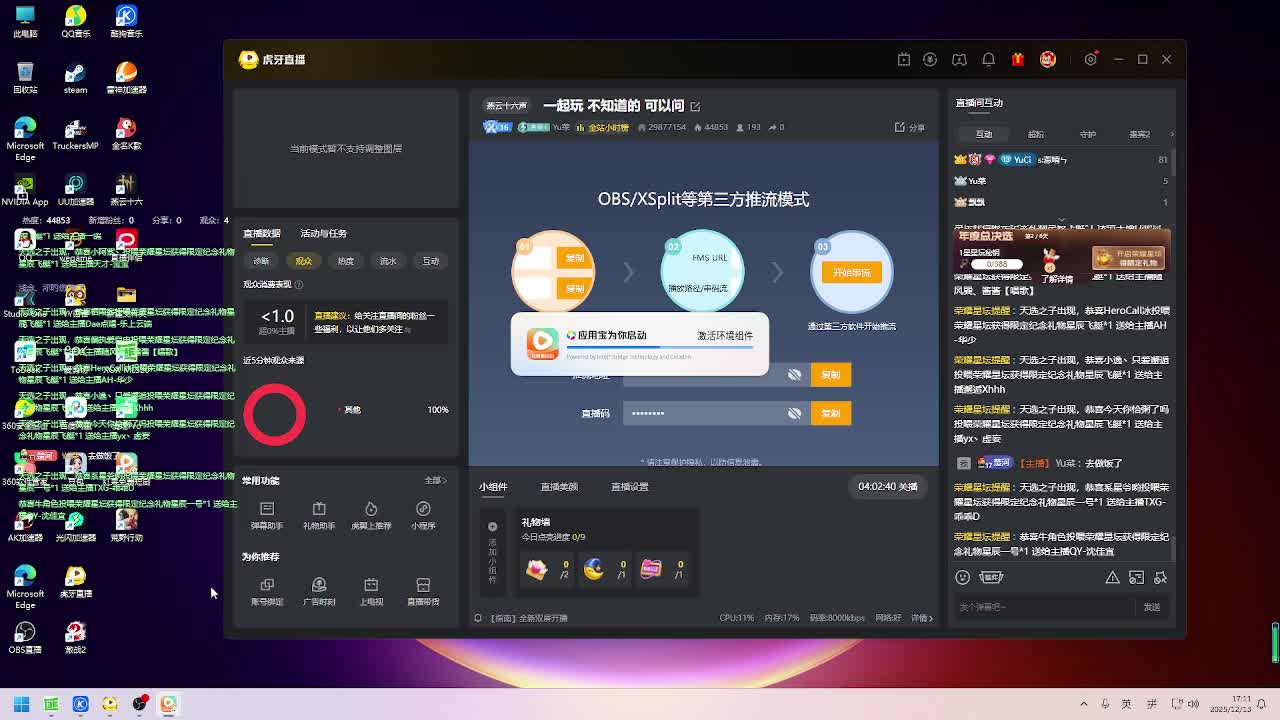
Task: Click the 开始串流 start streaming button
Action: [851, 272]
